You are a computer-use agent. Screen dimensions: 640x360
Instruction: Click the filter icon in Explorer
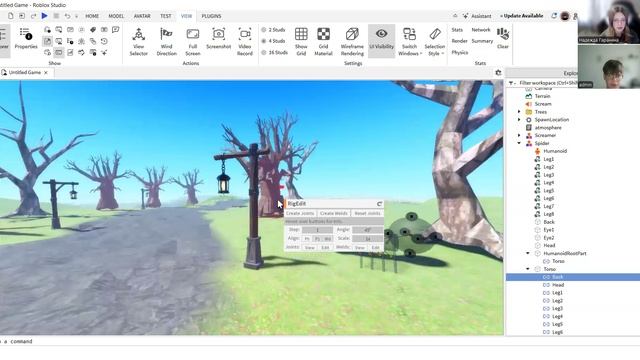511,83
